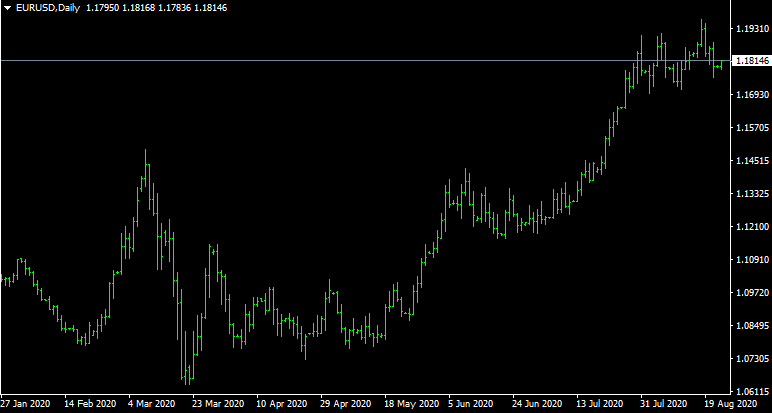Click price axis label 1.13325

click(x=751, y=193)
